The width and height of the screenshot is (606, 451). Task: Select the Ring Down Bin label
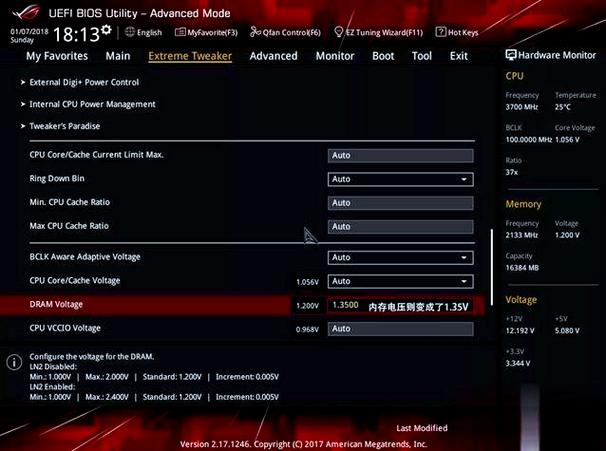click(57, 179)
